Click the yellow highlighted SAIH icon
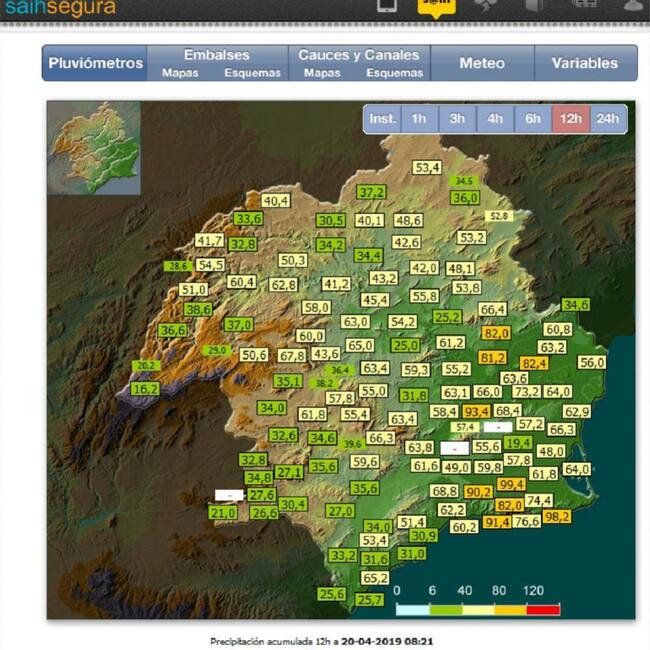650x650 pixels. point(435,5)
